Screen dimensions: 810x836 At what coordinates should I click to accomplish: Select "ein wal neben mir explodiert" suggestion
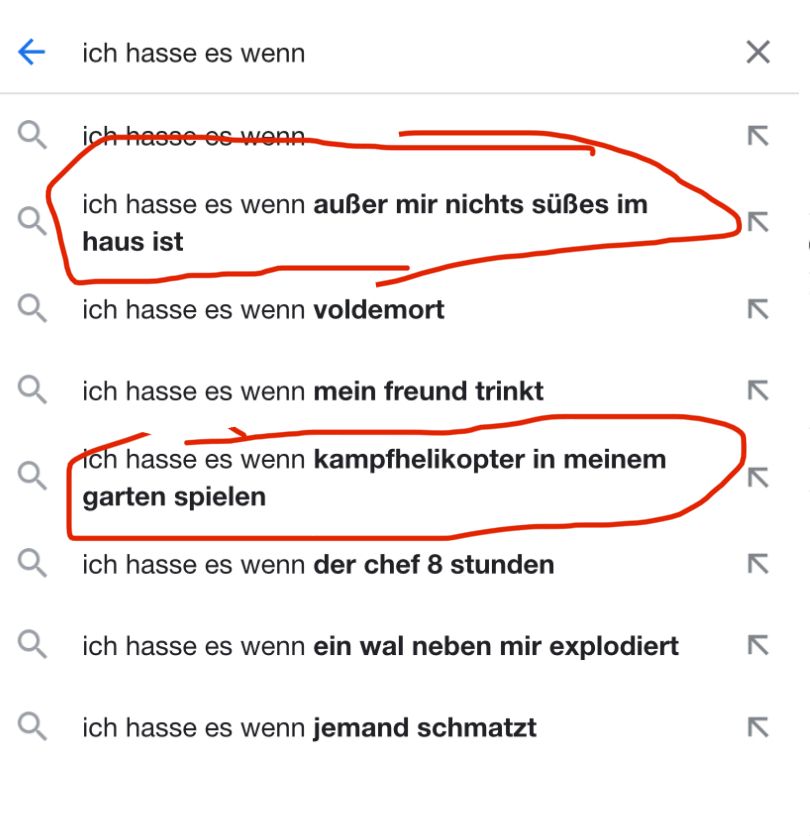380,646
